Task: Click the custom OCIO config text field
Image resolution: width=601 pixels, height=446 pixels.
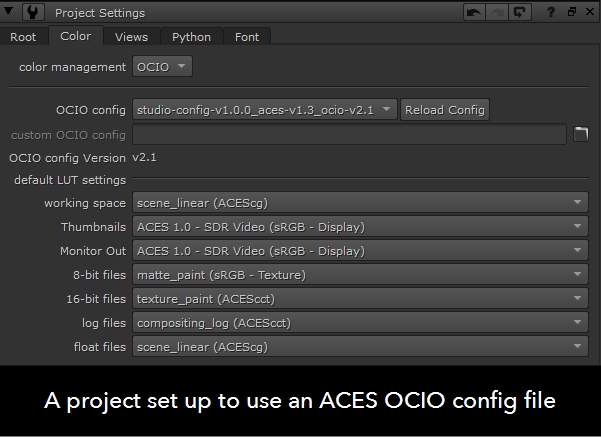Action: 349,134
